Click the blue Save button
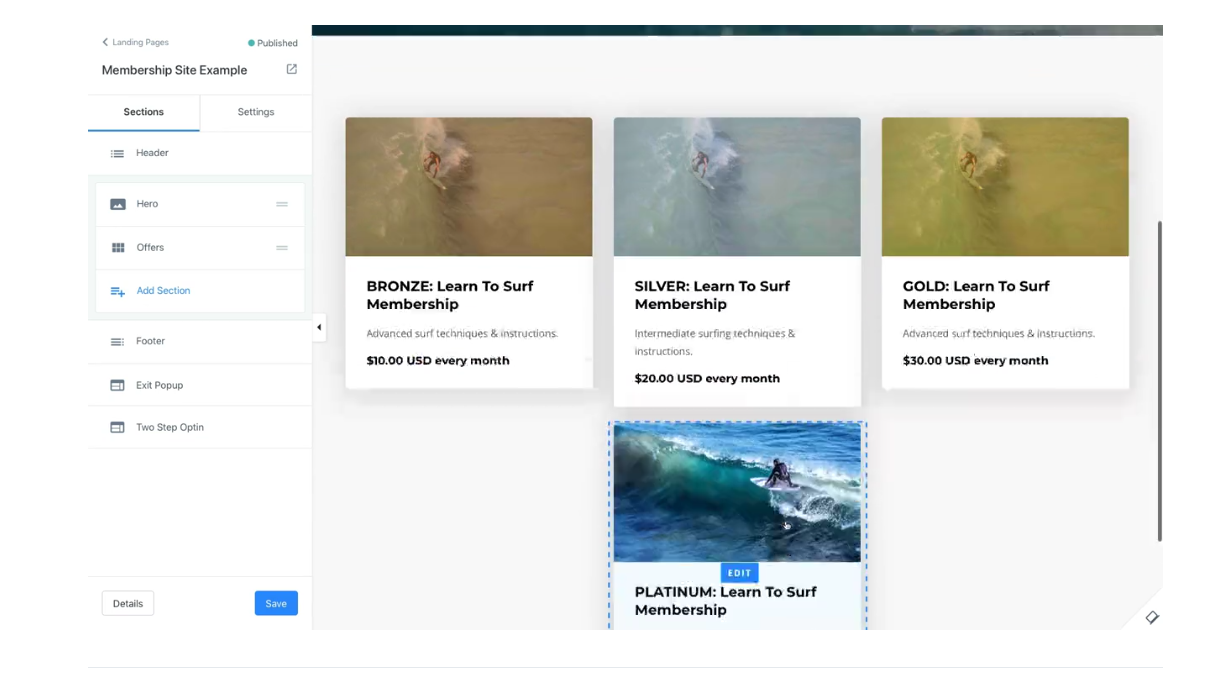 click(276, 603)
